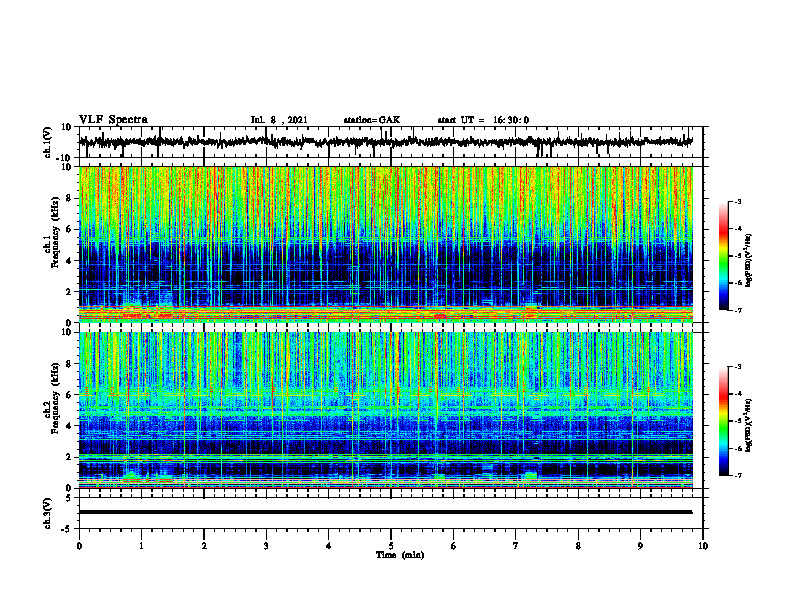Click the 'Time (min)' axis label

click(400, 555)
